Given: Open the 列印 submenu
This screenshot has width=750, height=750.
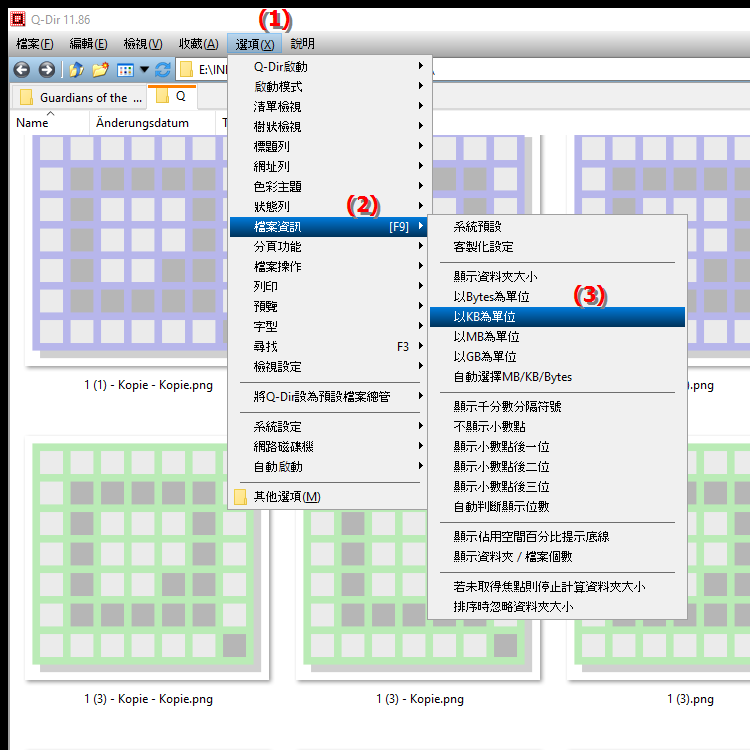Looking at the screenshot, I should coord(330,287).
